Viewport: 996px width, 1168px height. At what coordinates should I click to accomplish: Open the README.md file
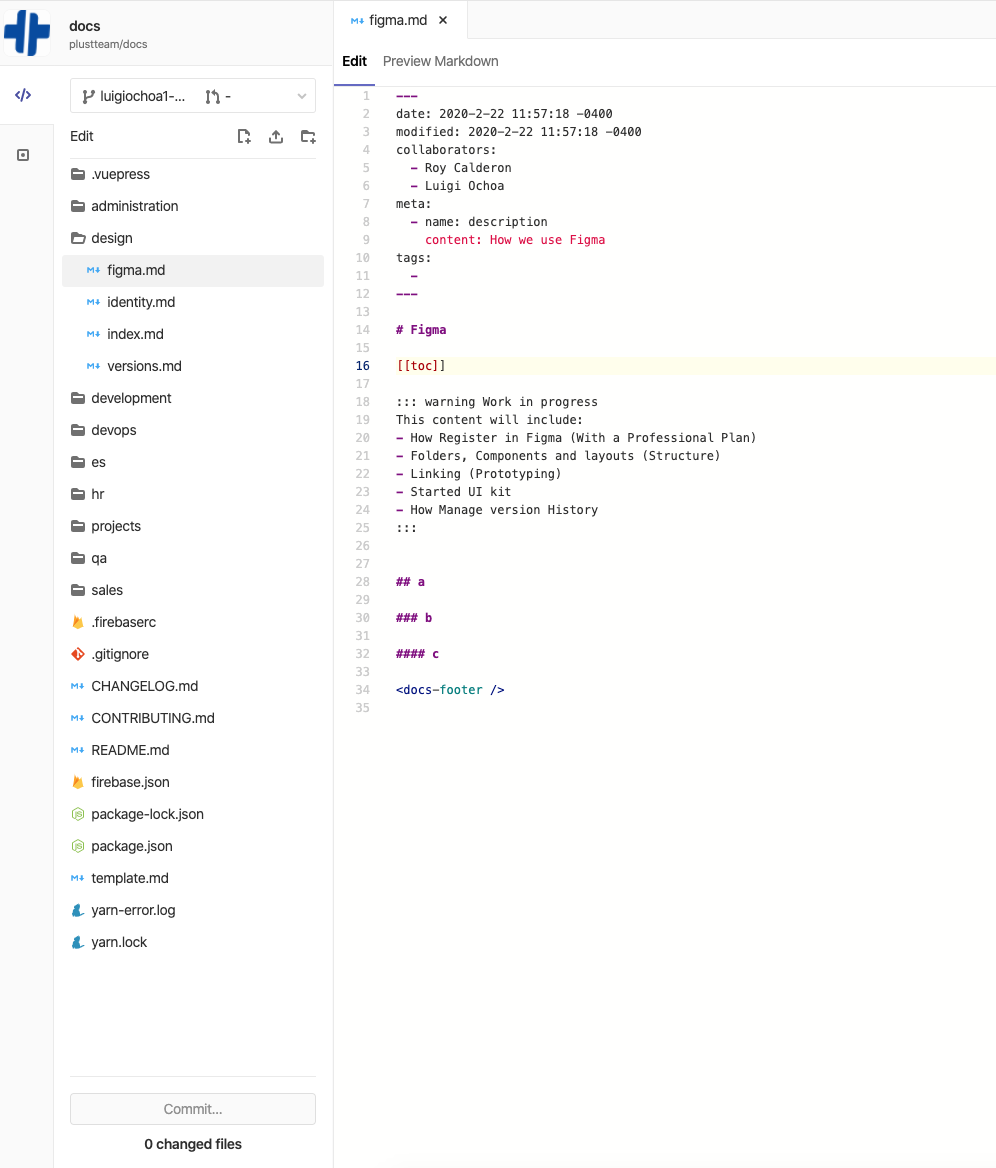tap(130, 750)
